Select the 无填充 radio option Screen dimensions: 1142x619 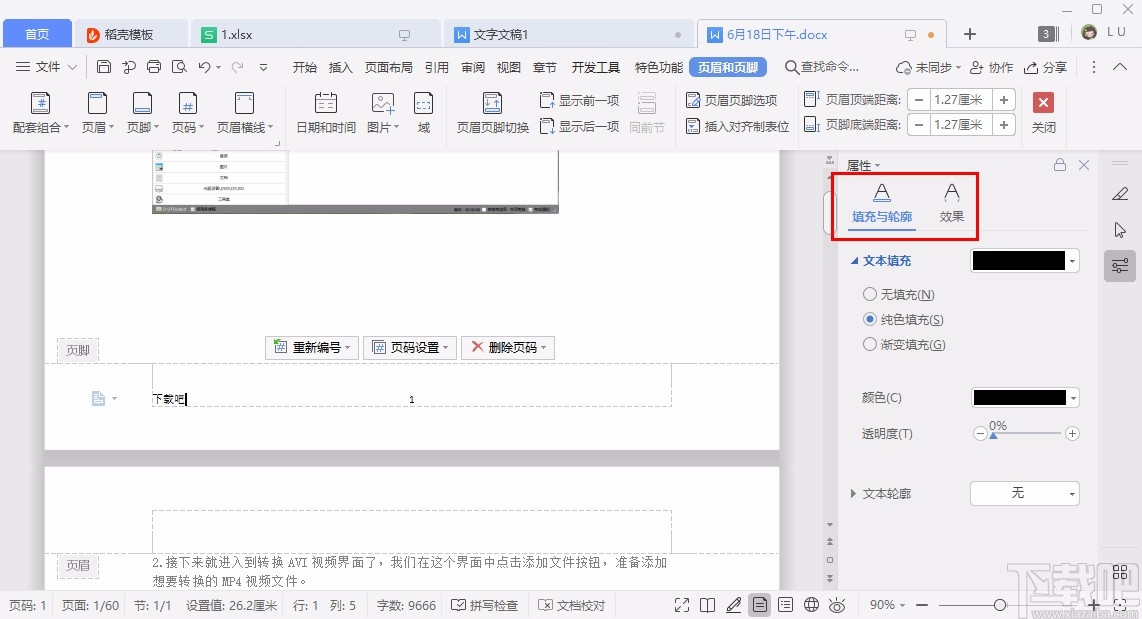[870, 295]
